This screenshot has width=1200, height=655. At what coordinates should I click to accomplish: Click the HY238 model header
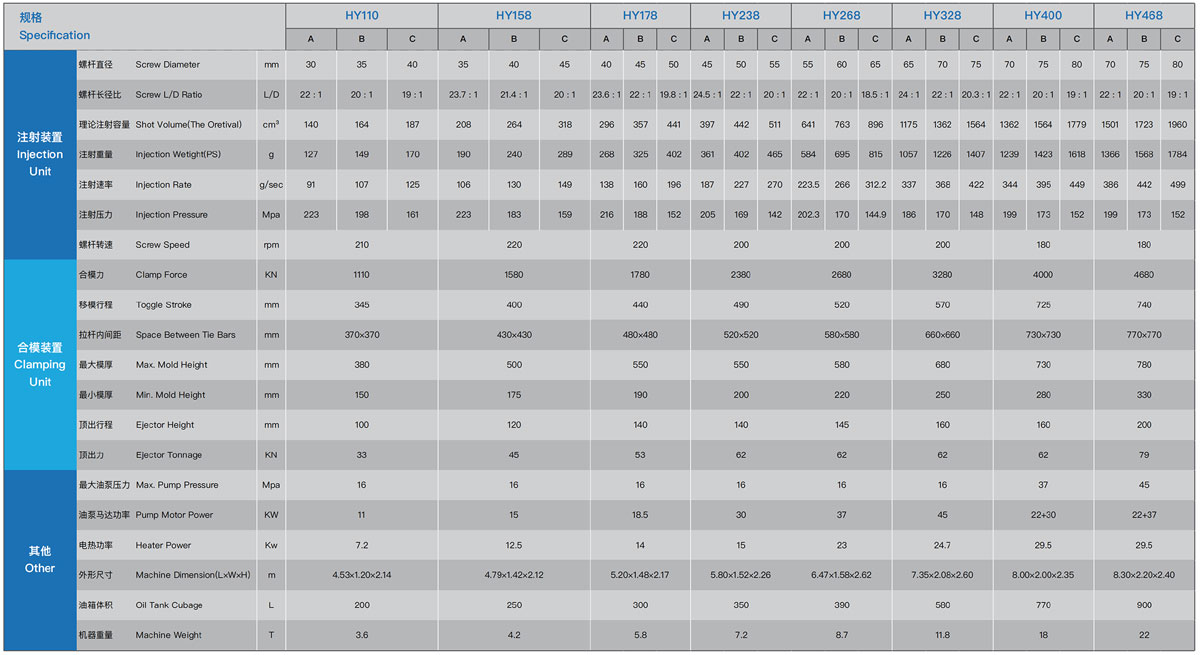coord(740,16)
